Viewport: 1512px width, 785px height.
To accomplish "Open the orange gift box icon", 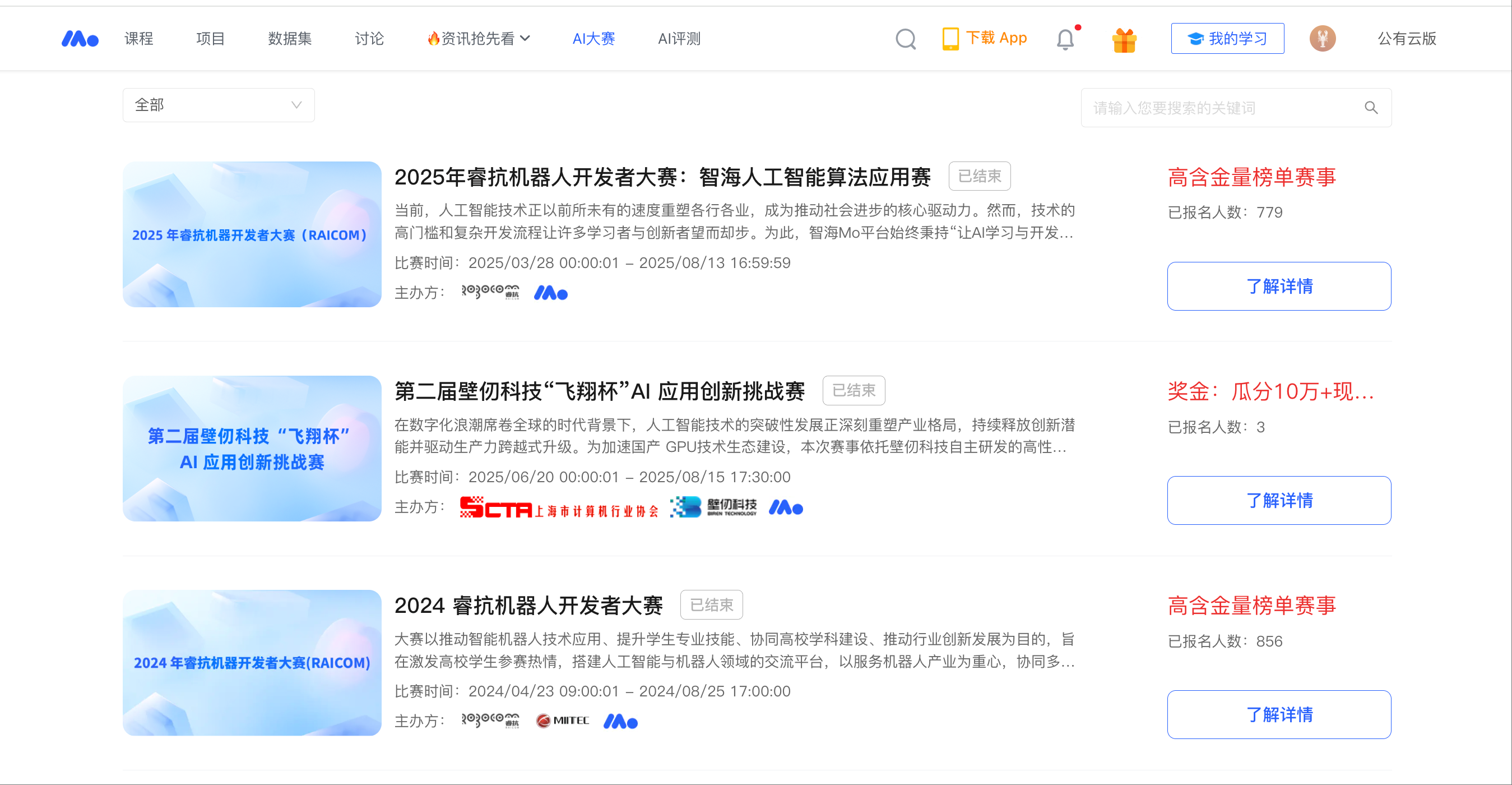I will click(1124, 40).
